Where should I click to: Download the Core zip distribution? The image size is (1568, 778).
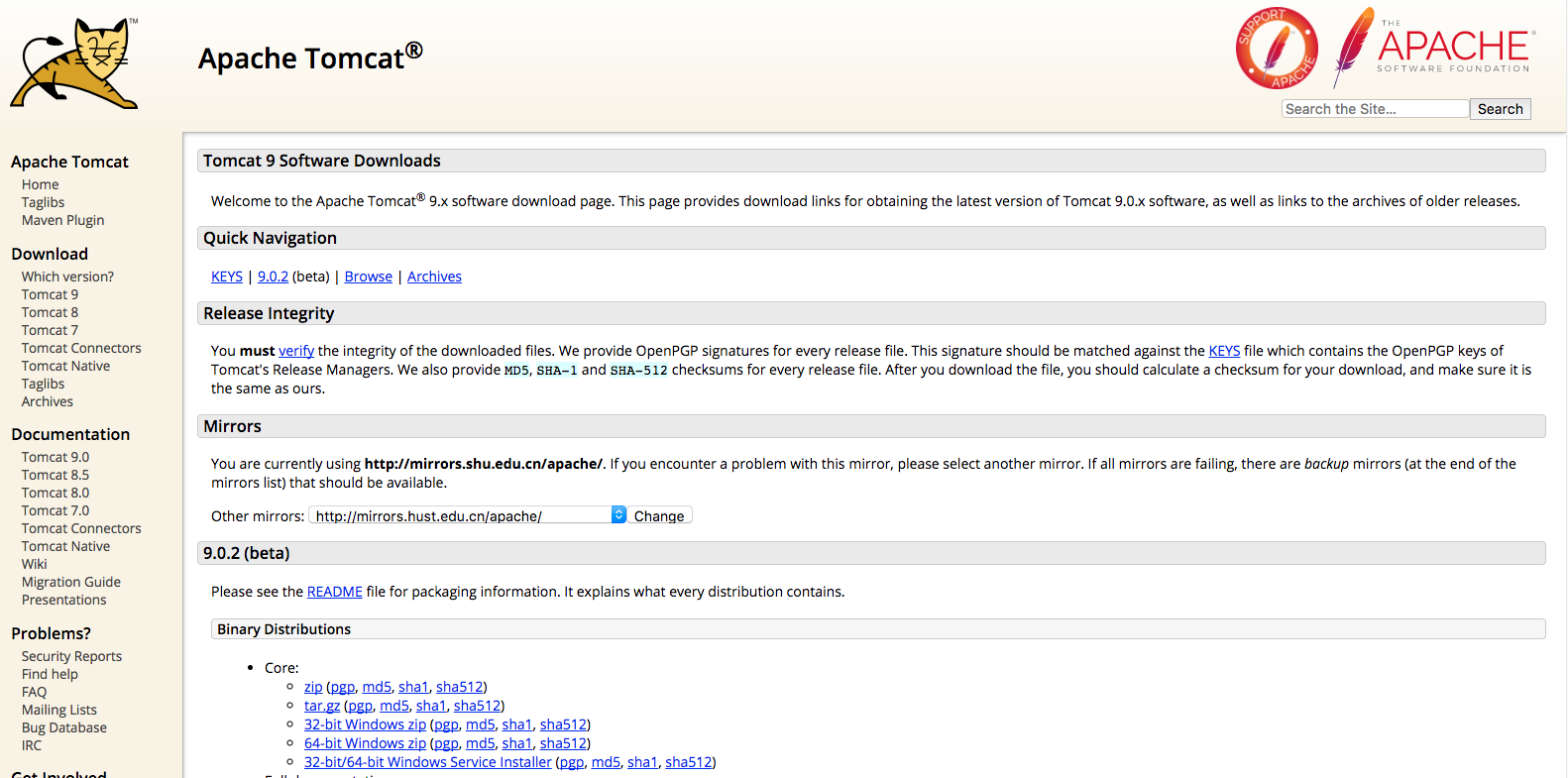pyautogui.click(x=313, y=687)
